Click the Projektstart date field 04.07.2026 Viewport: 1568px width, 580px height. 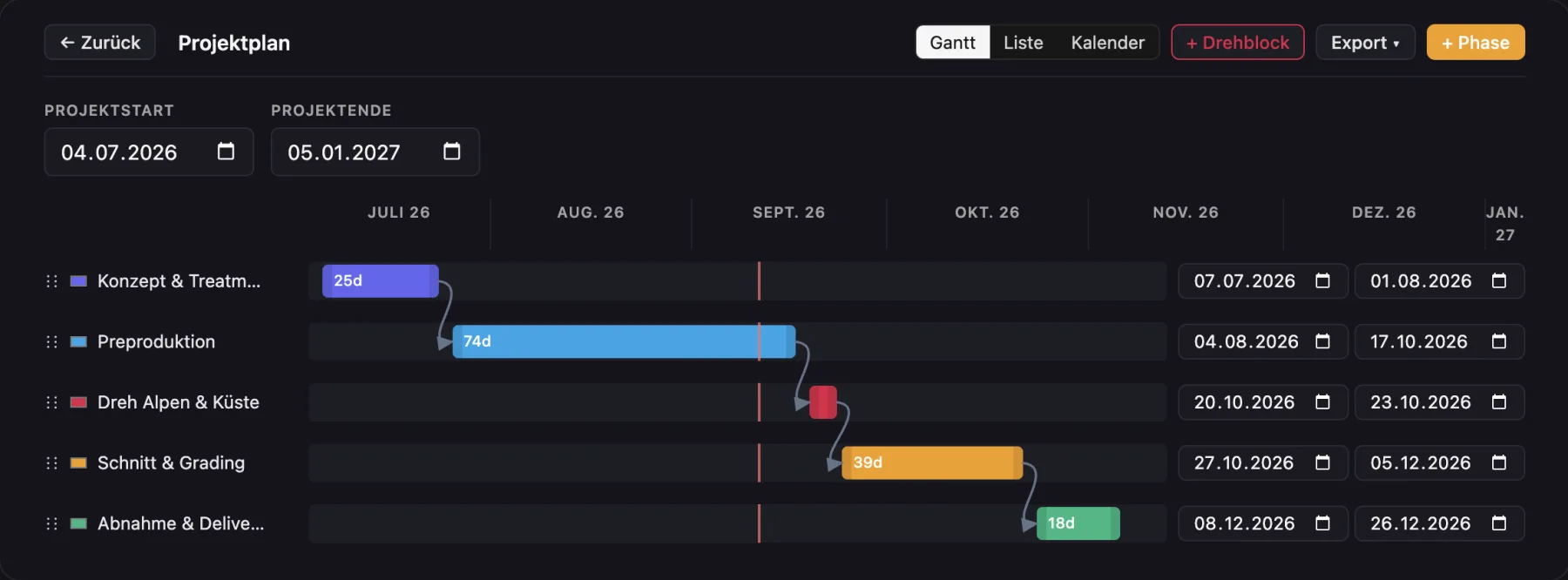pos(149,152)
